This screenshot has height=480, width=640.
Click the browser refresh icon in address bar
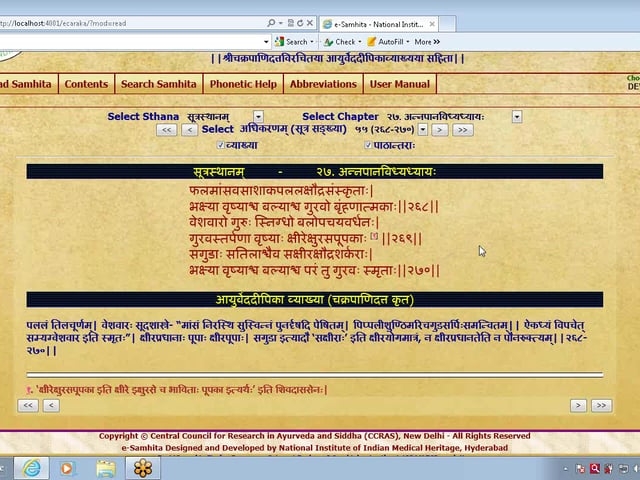pos(301,22)
